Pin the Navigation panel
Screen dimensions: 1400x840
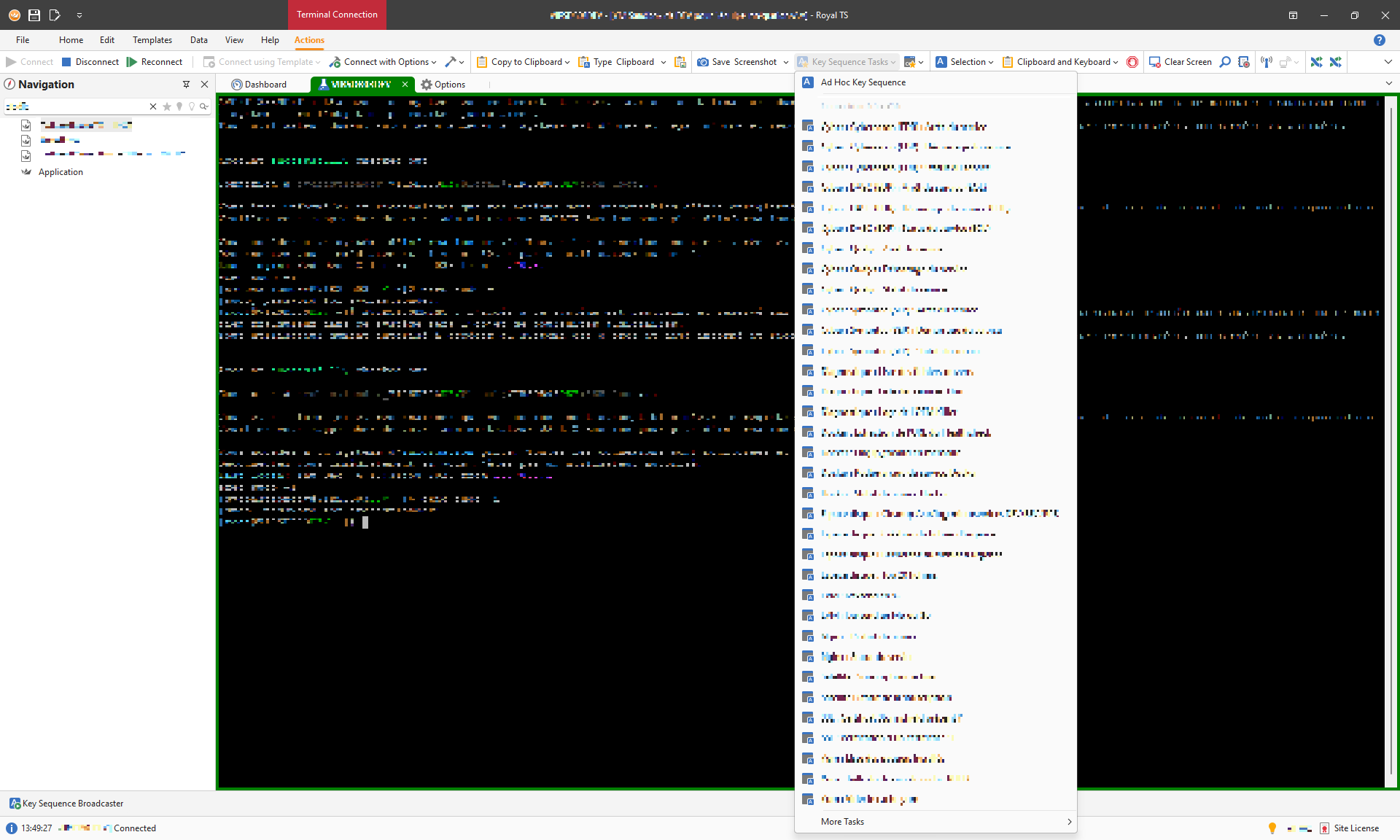point(186,85)
